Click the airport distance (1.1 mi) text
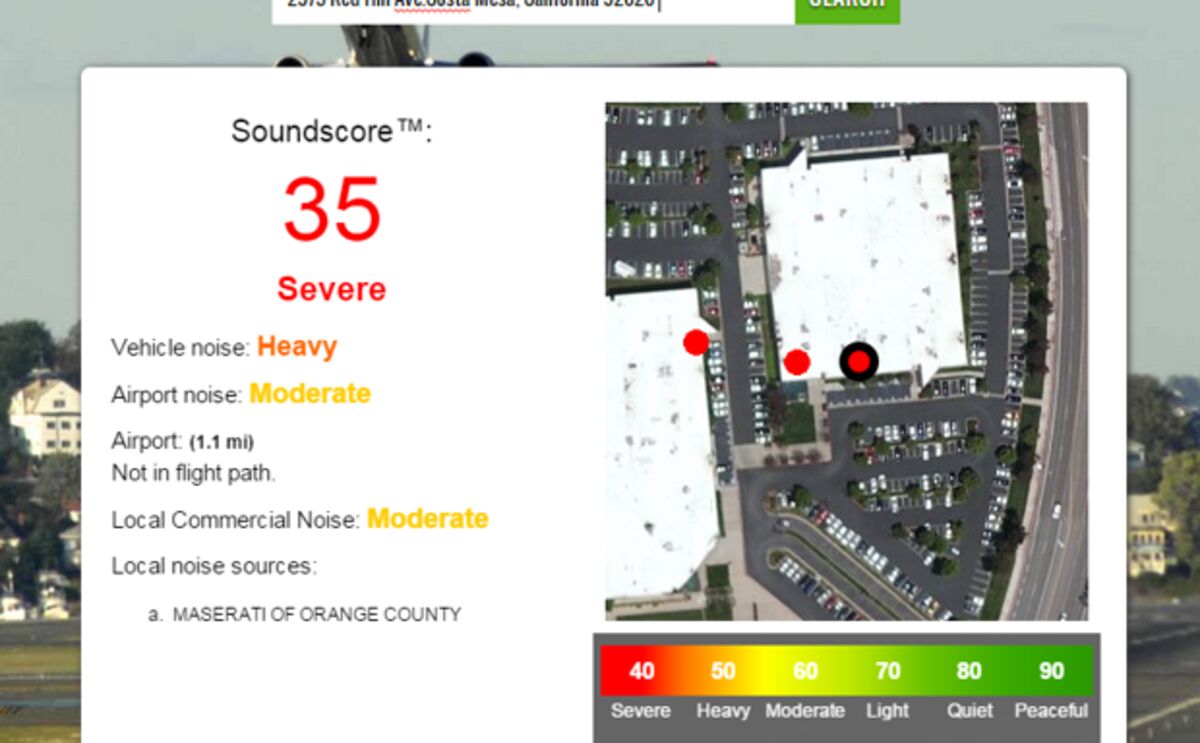 (221, 441)
